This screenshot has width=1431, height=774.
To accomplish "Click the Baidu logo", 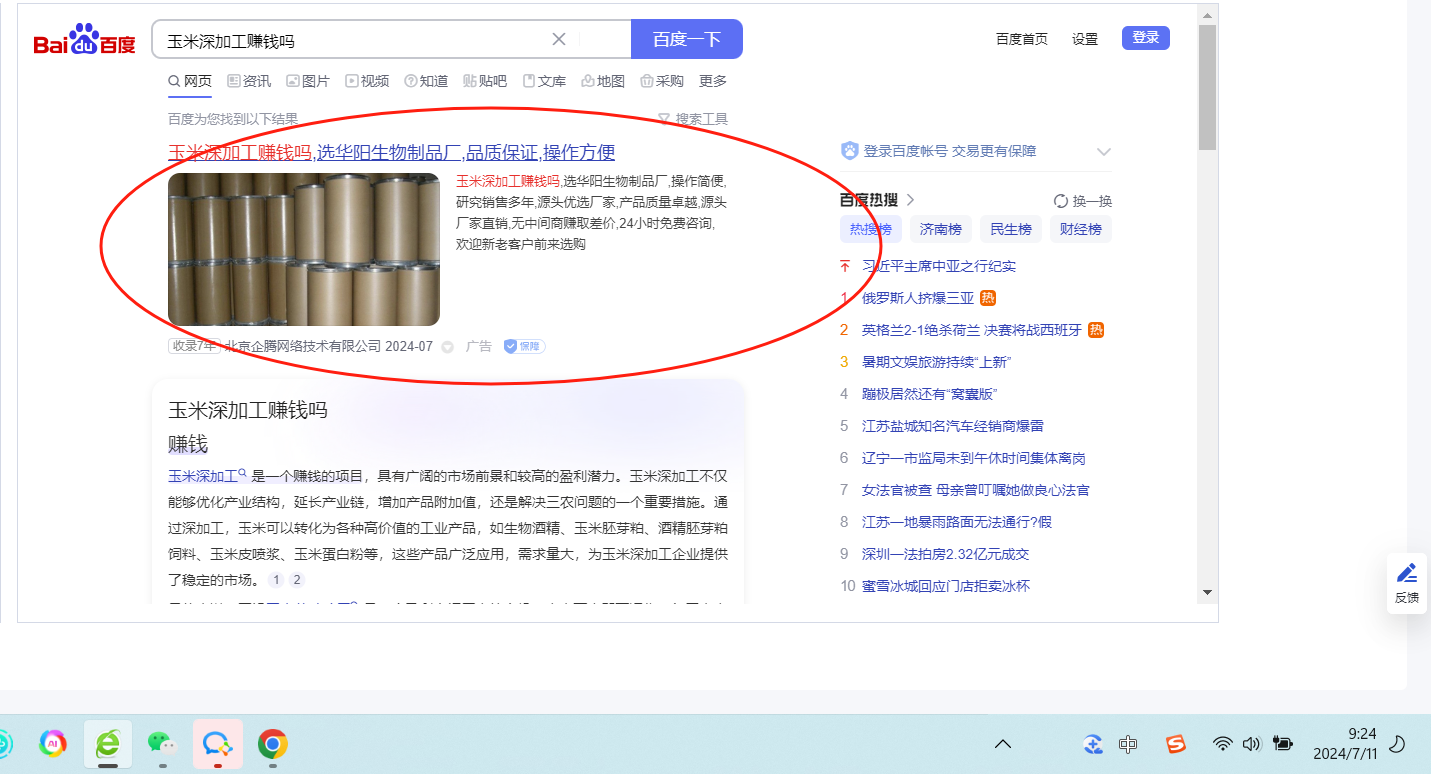I will pos(84,41).
